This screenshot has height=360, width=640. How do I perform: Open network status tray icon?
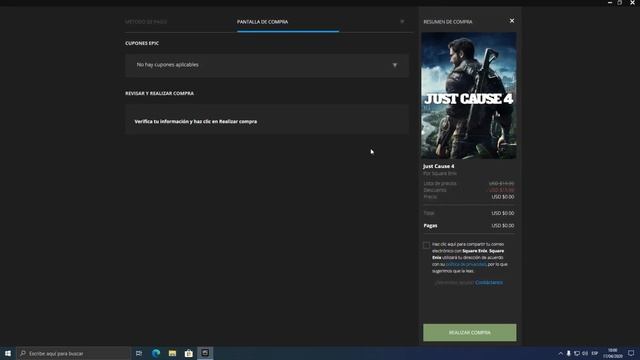click(577, 353)
